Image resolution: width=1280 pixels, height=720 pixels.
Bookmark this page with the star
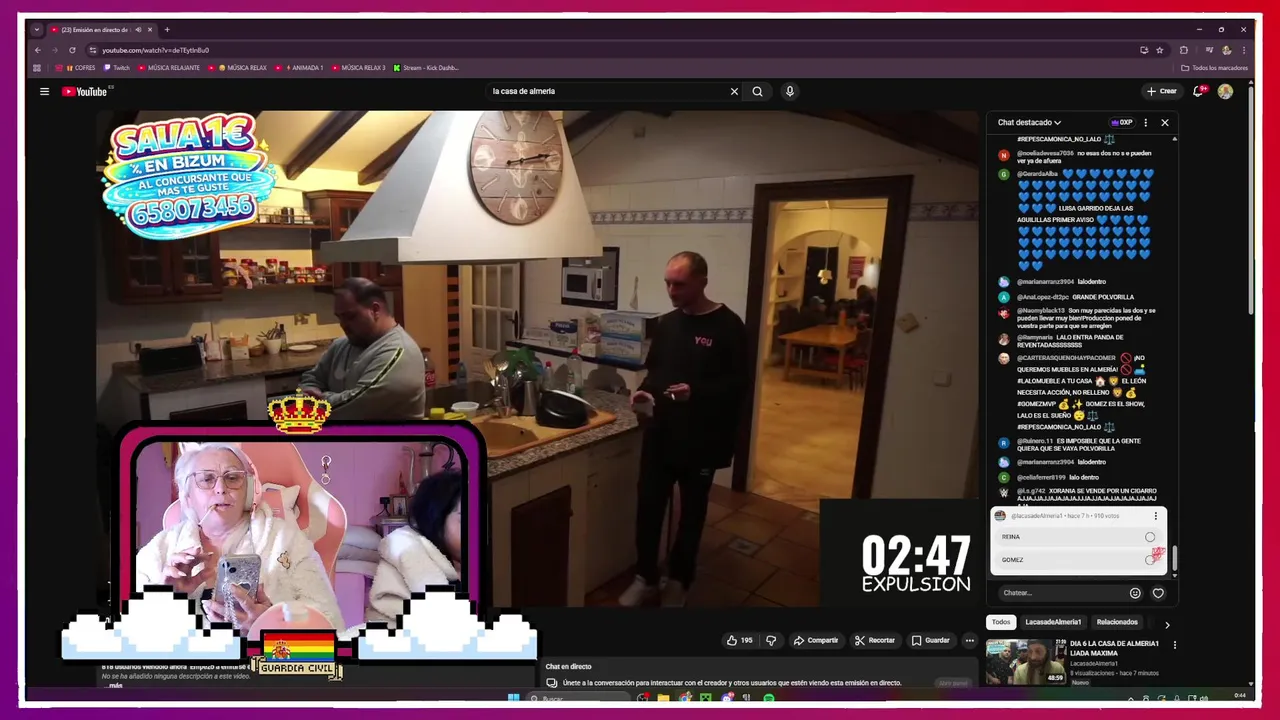pos(1160,50)
